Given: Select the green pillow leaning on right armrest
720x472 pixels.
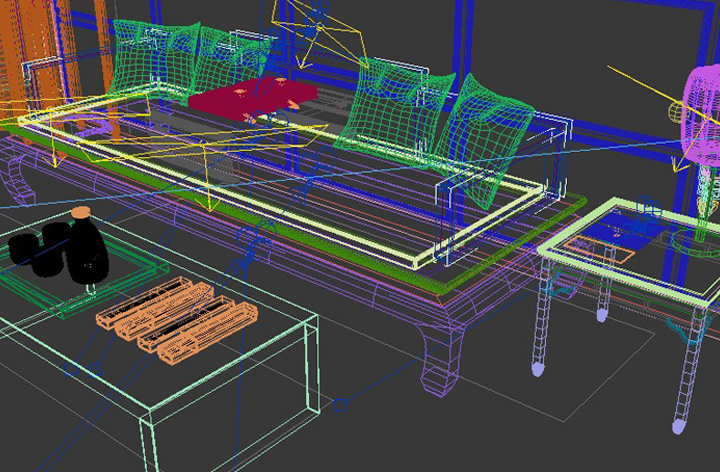Looking at the screenshot, I should [484, 140].
